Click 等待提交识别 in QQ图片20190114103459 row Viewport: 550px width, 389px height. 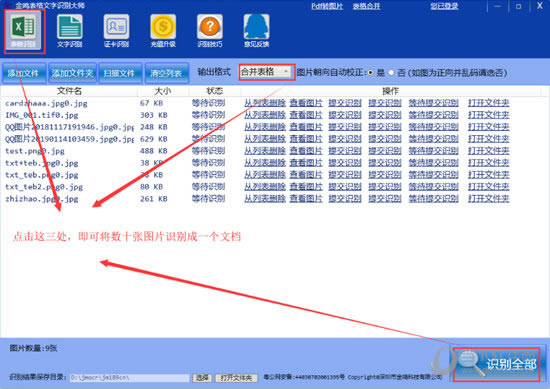(434, 139)
